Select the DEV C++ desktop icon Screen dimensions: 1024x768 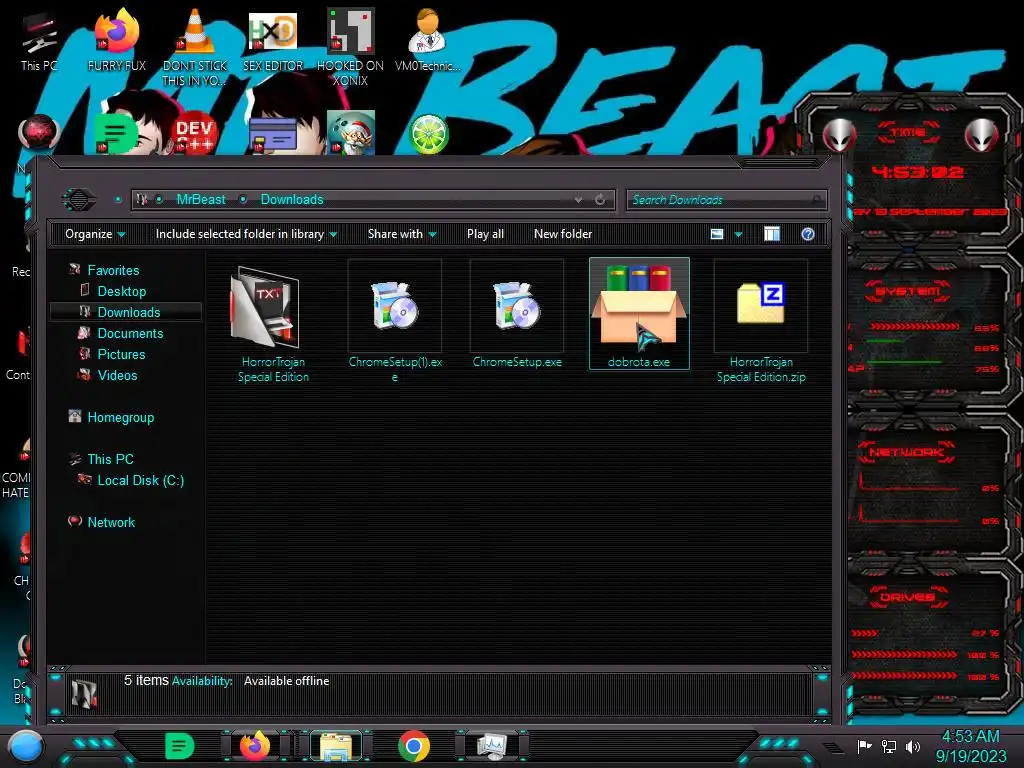point(194,134)
